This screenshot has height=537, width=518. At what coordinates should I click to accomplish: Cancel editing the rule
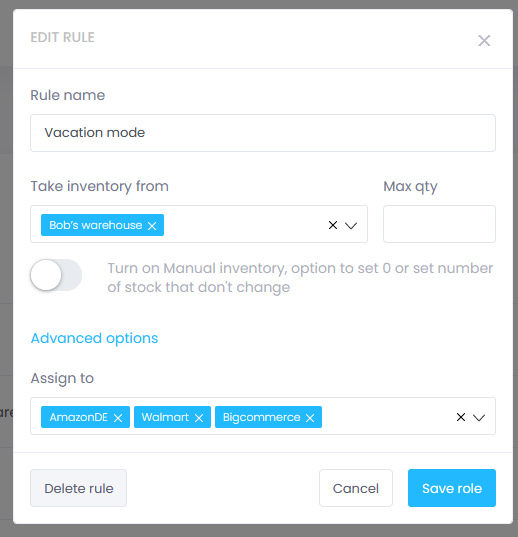click(x=356, y=488)
